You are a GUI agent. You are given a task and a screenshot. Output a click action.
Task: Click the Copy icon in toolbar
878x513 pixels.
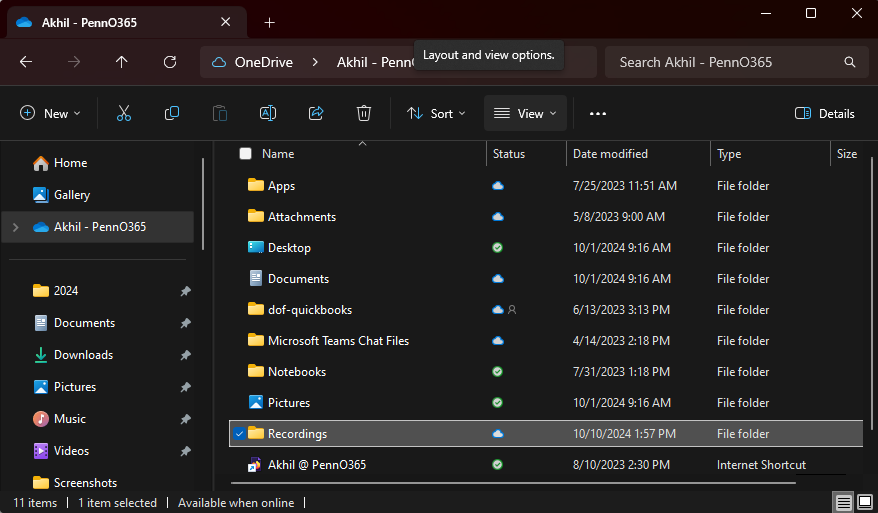point(172,113)
